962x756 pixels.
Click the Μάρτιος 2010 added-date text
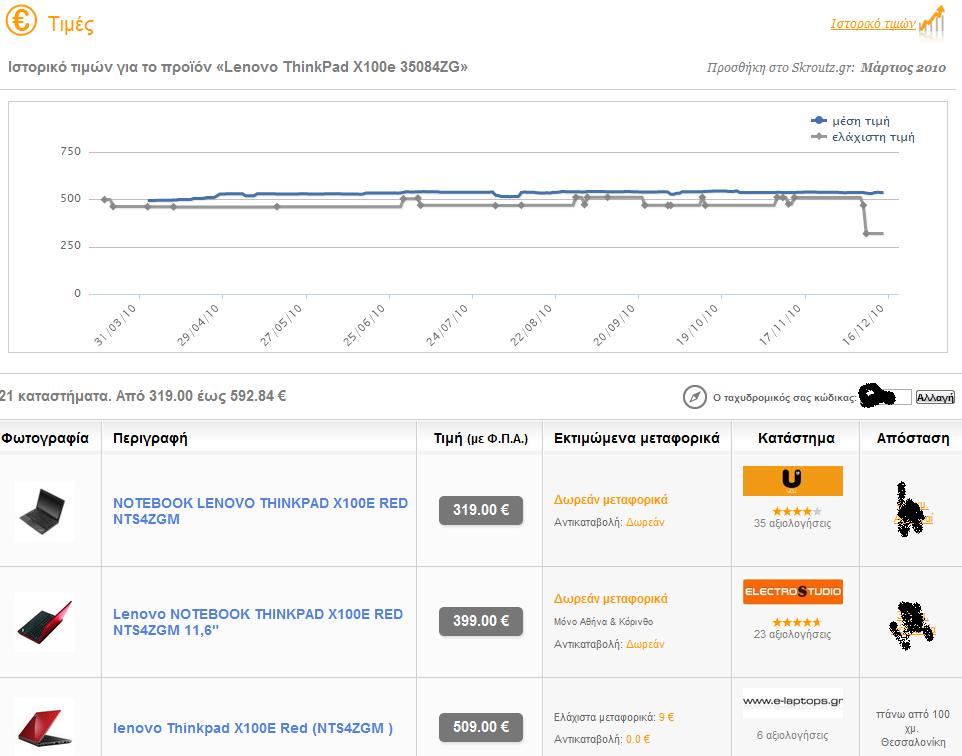pos(903,68)
